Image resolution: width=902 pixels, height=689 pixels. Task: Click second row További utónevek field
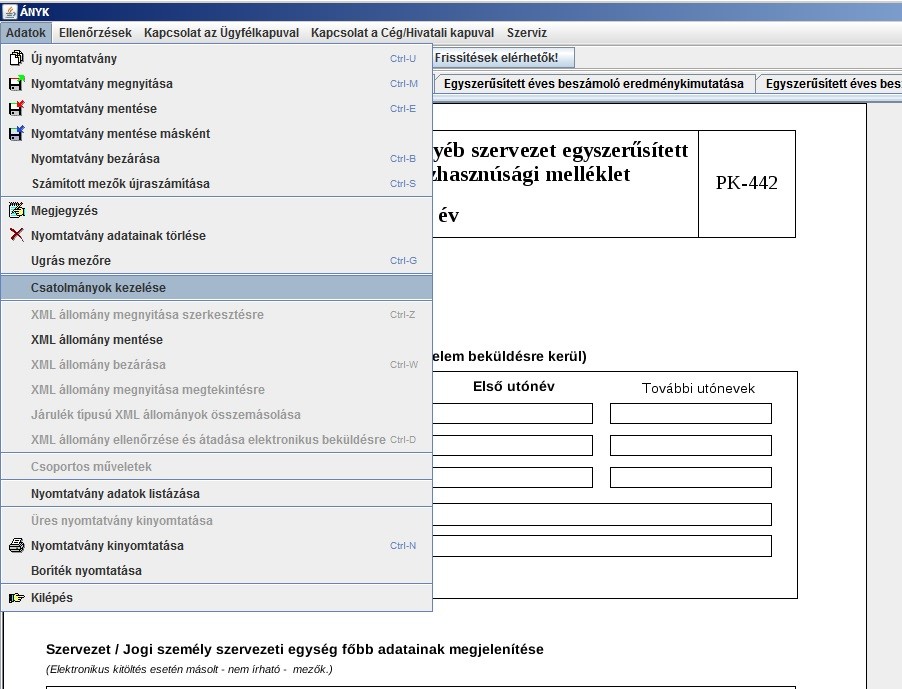(691, 445)
